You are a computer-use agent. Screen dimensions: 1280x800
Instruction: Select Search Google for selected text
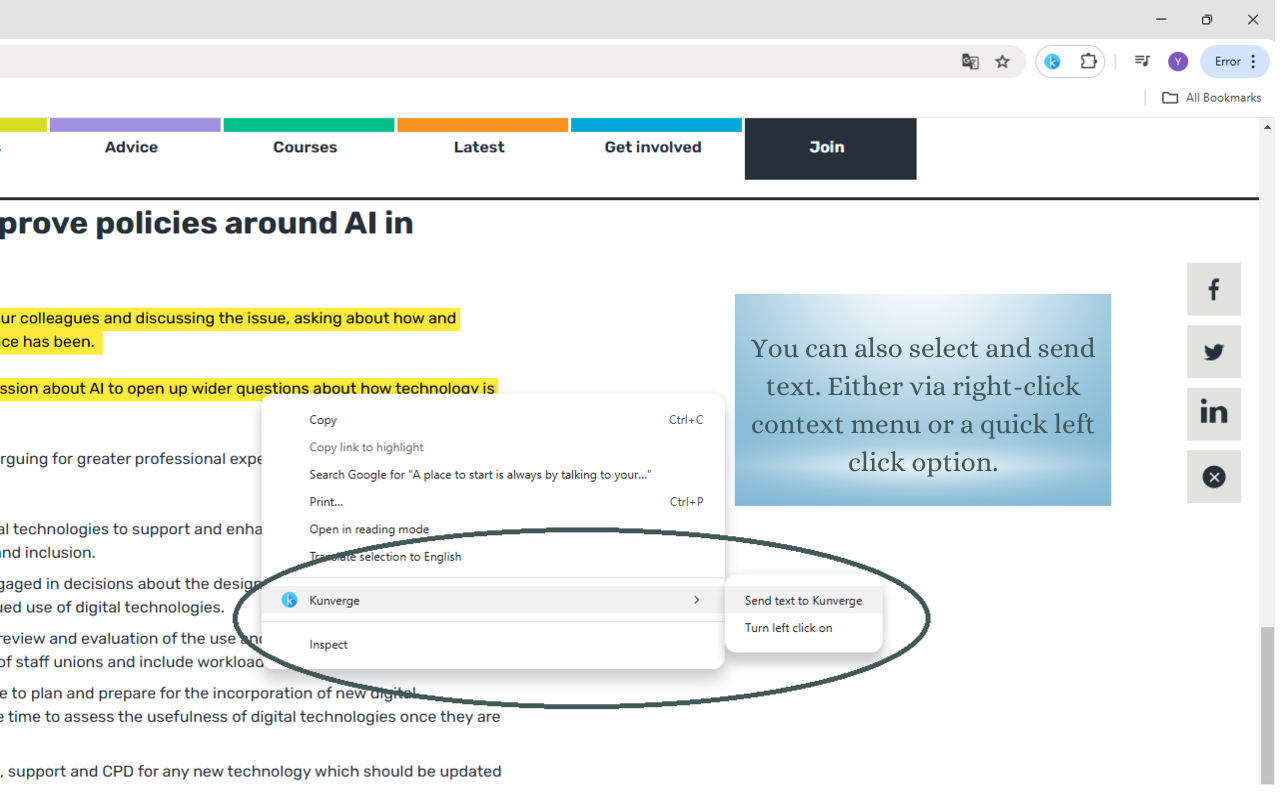[492, 475]
